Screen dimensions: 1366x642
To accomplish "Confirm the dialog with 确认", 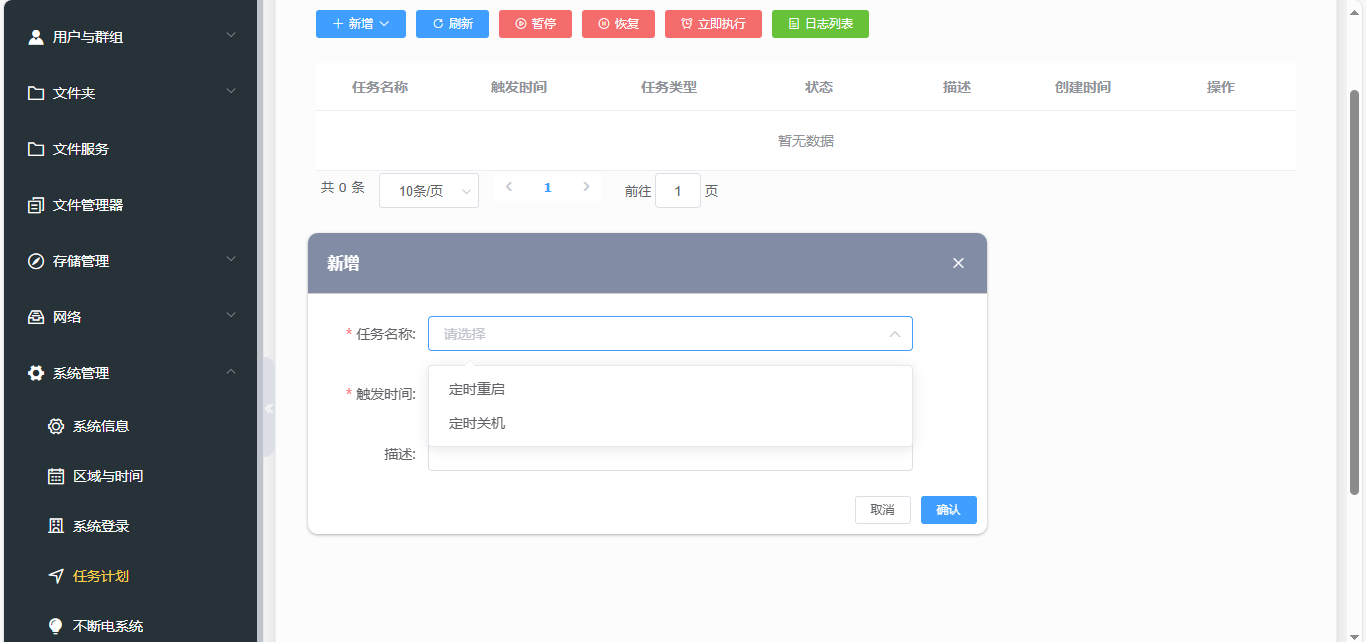I will (x=947, y=509).
